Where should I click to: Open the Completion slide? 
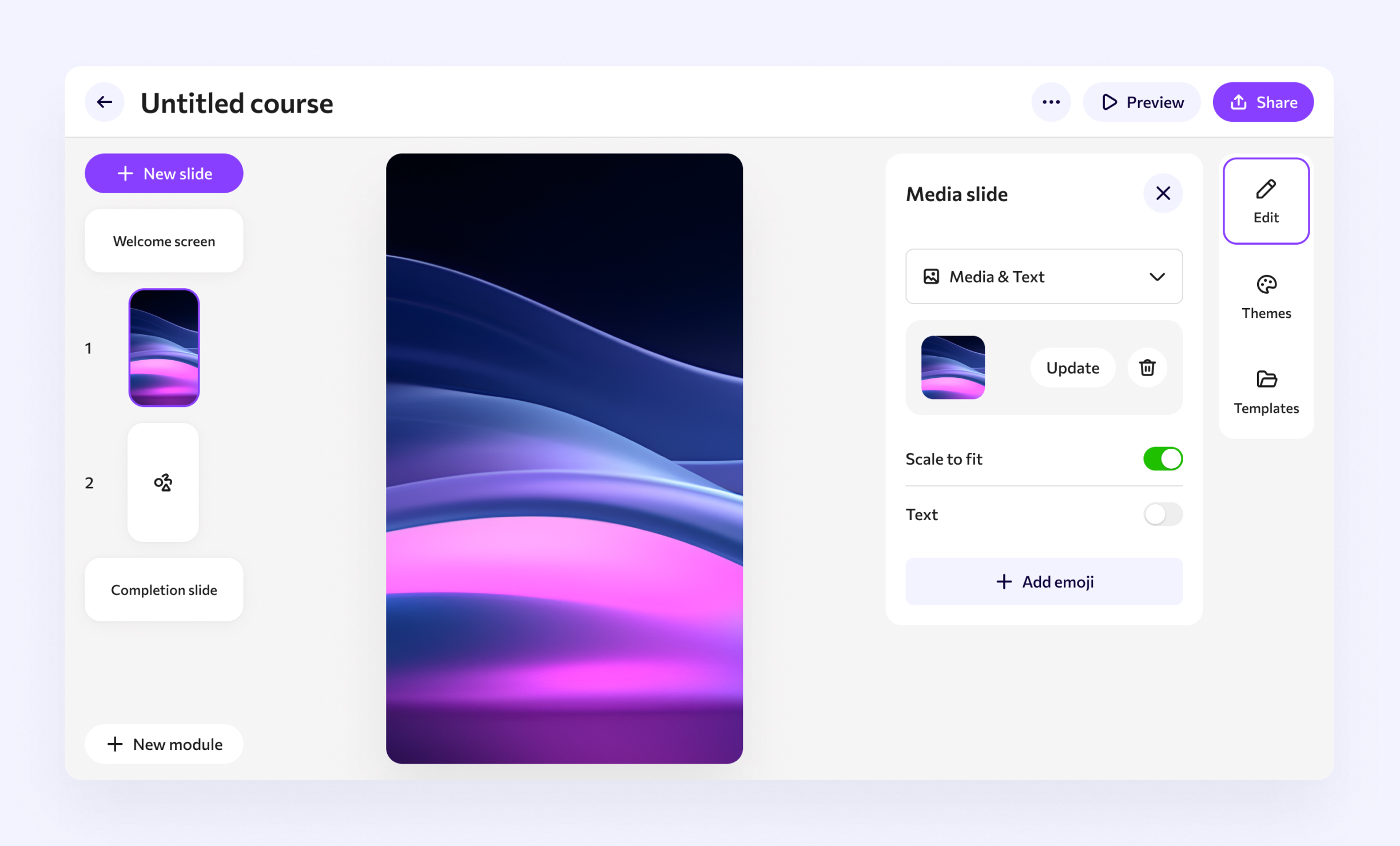(164, 589)
